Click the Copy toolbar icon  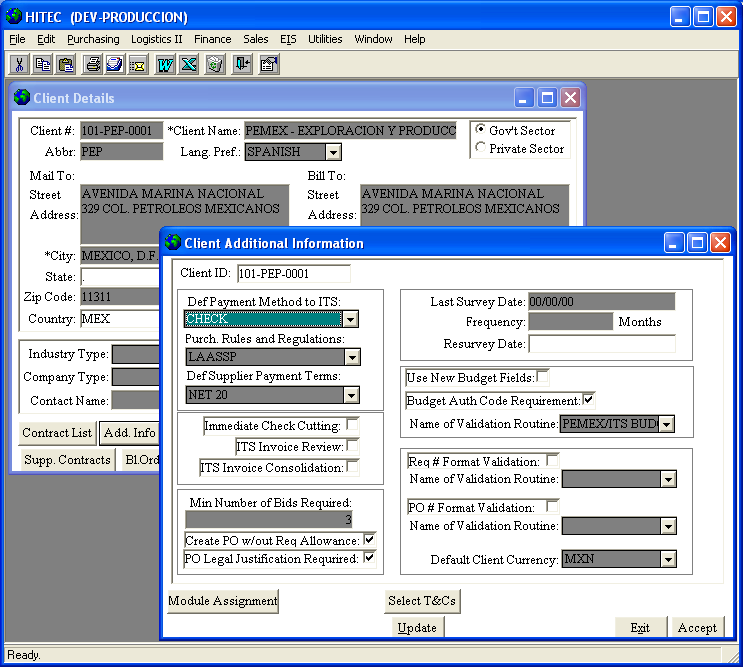[x=43, y=64]
